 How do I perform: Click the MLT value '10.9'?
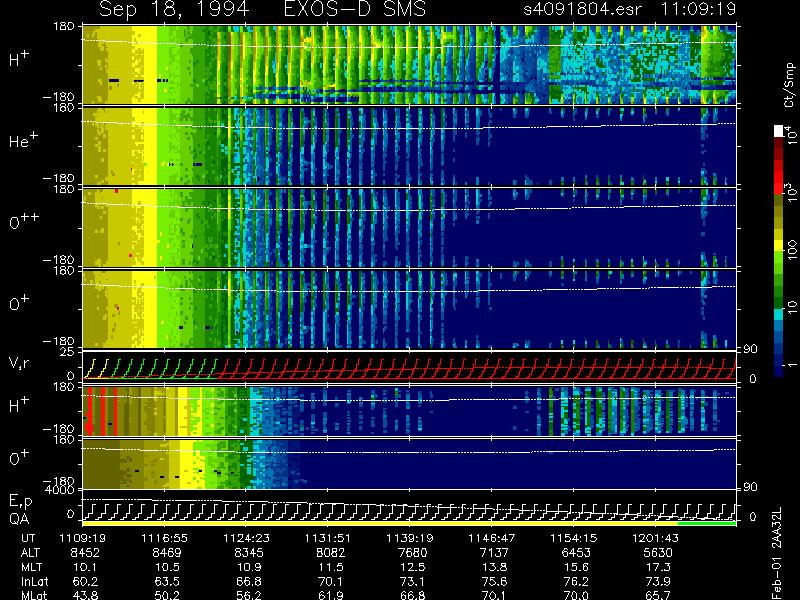(249, 567)
